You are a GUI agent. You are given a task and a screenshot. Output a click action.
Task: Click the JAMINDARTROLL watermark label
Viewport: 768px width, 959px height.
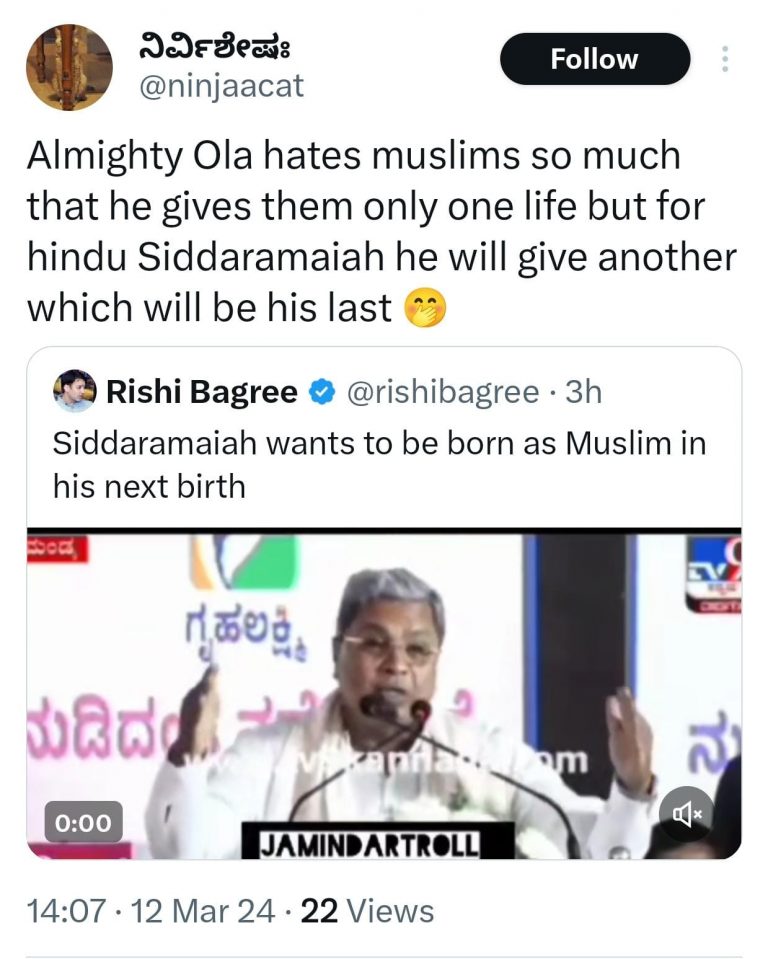coord(370,845)
